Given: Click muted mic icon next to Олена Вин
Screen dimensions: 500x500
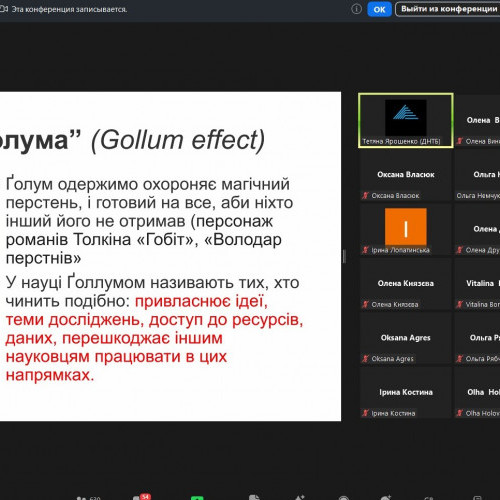Looking at the screenshot, I should pos(460,141).
